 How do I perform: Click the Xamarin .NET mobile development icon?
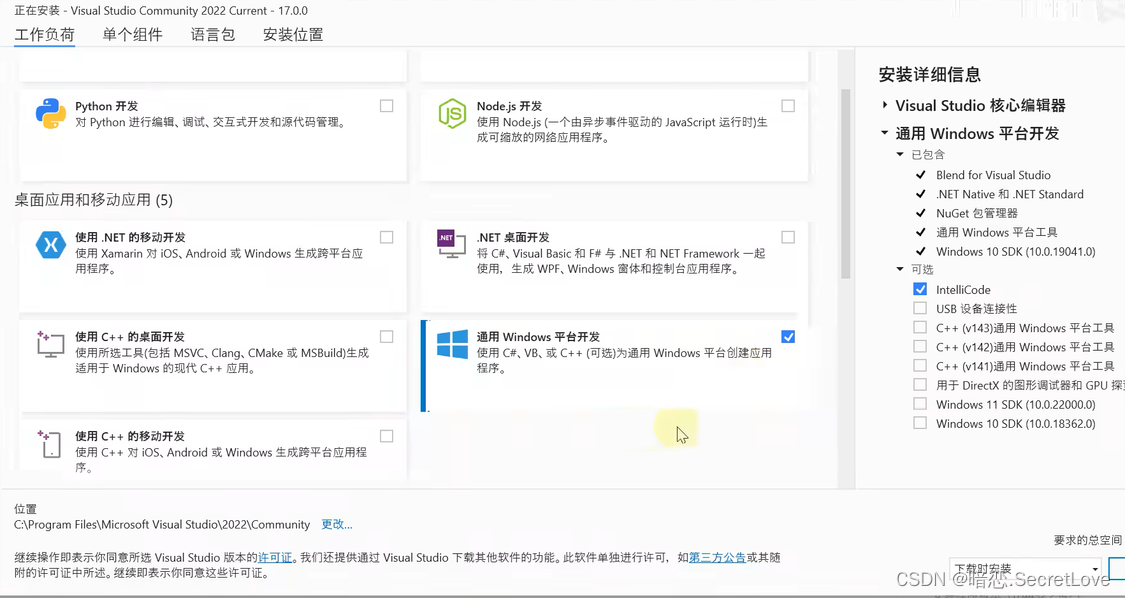50,245
